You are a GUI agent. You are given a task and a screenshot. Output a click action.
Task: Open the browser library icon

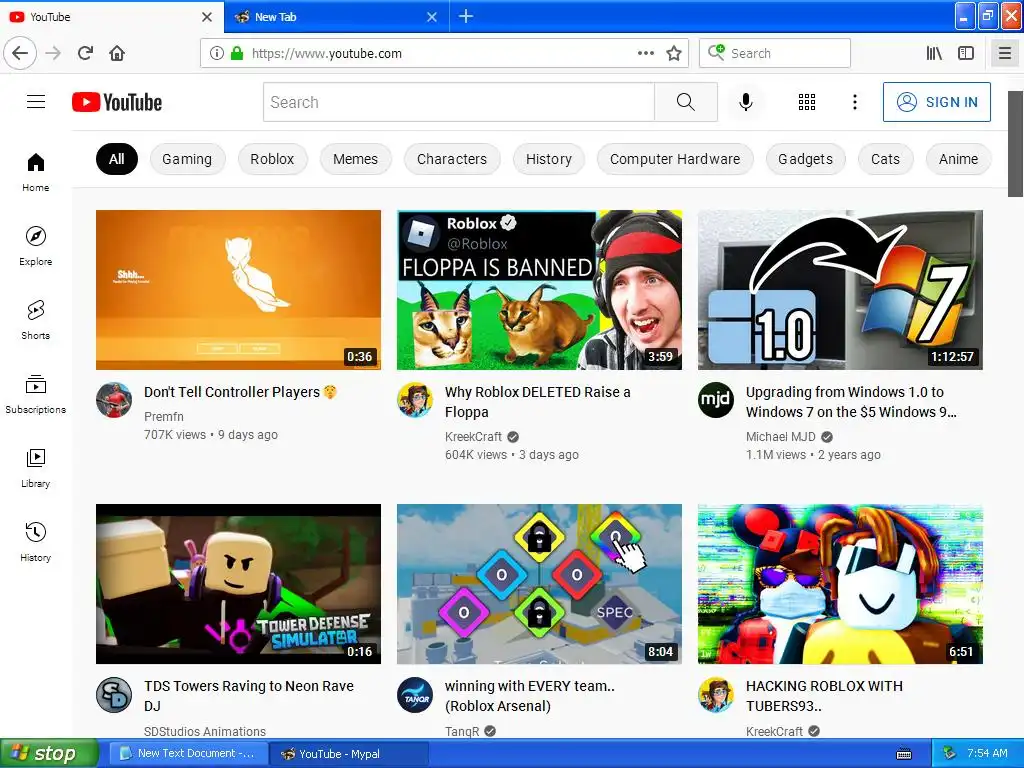tap(935, 53)
